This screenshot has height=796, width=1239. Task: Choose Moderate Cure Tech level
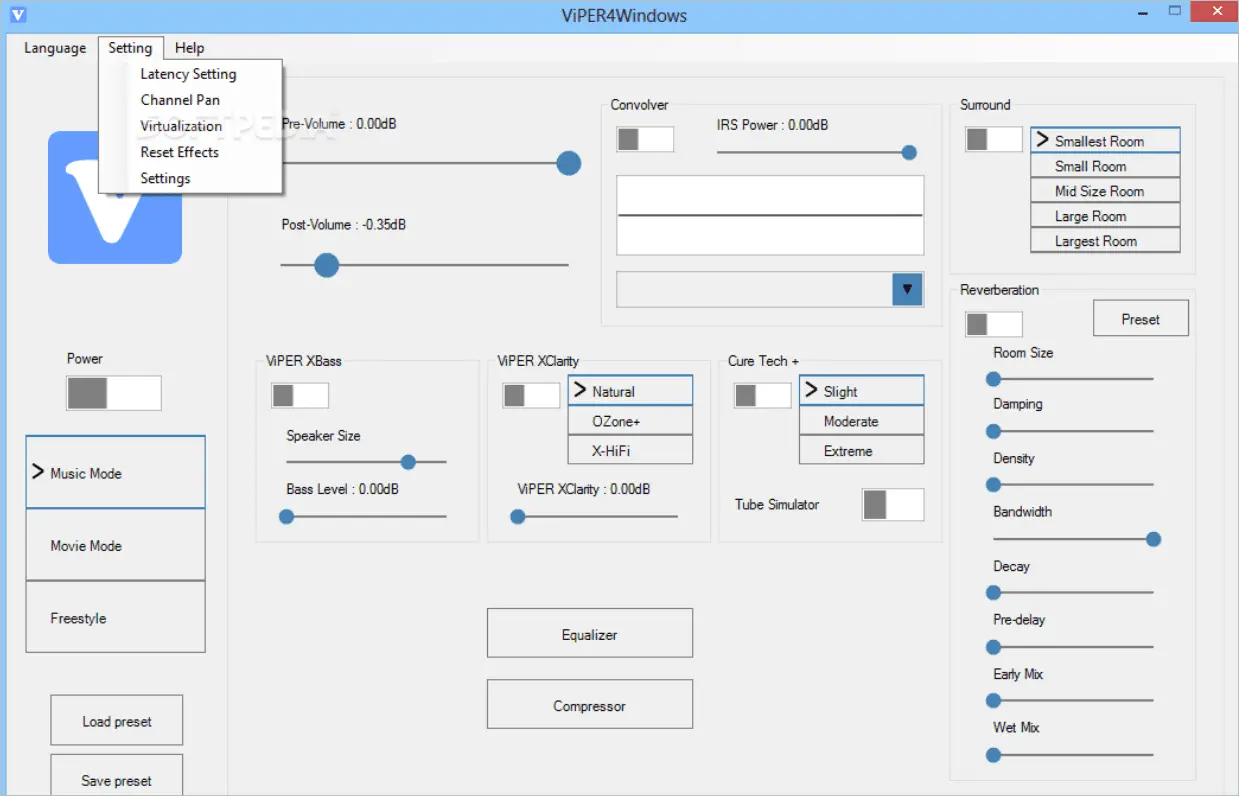click(861, 421)
